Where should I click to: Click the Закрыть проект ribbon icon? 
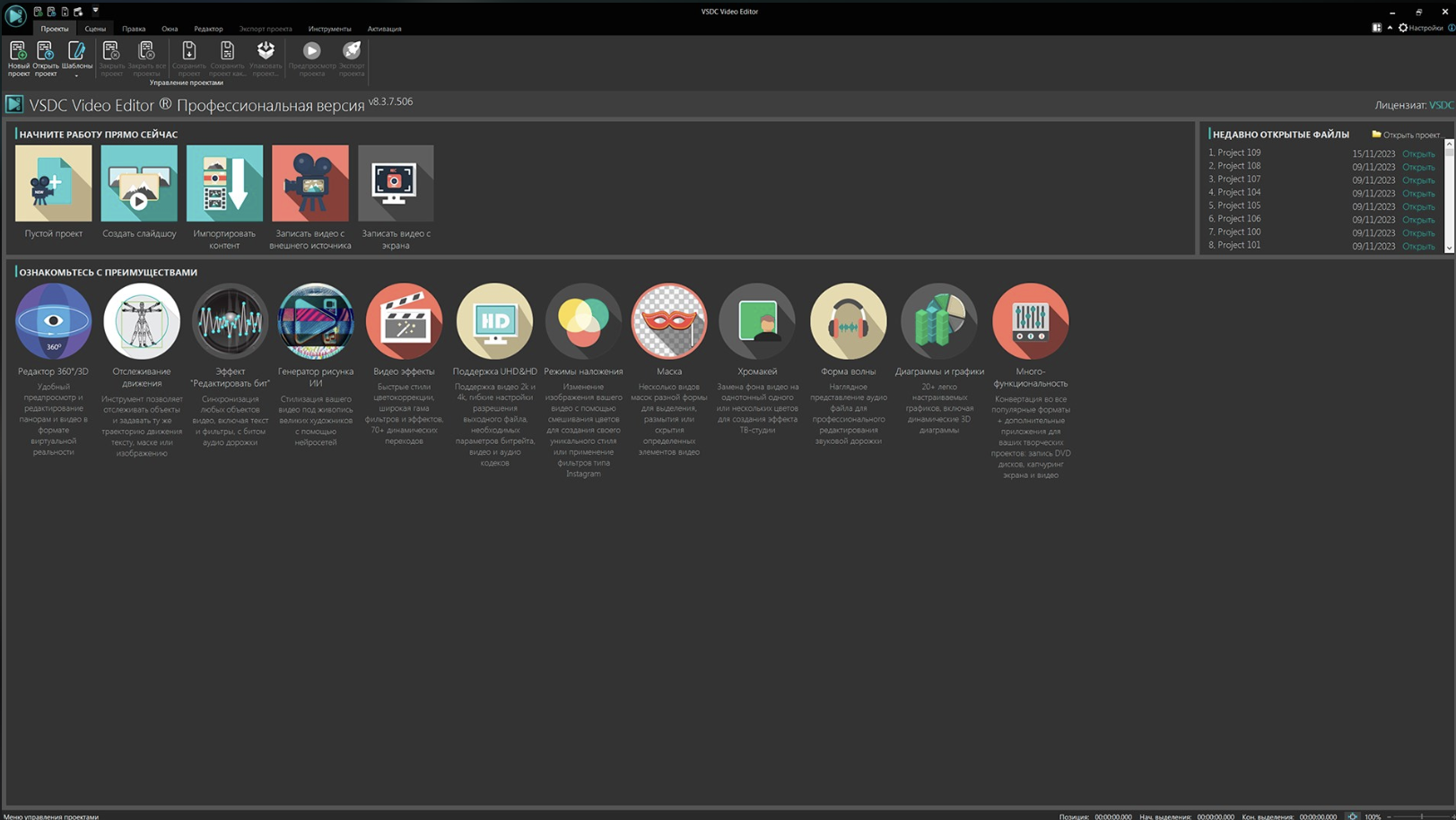coord(112,58)
